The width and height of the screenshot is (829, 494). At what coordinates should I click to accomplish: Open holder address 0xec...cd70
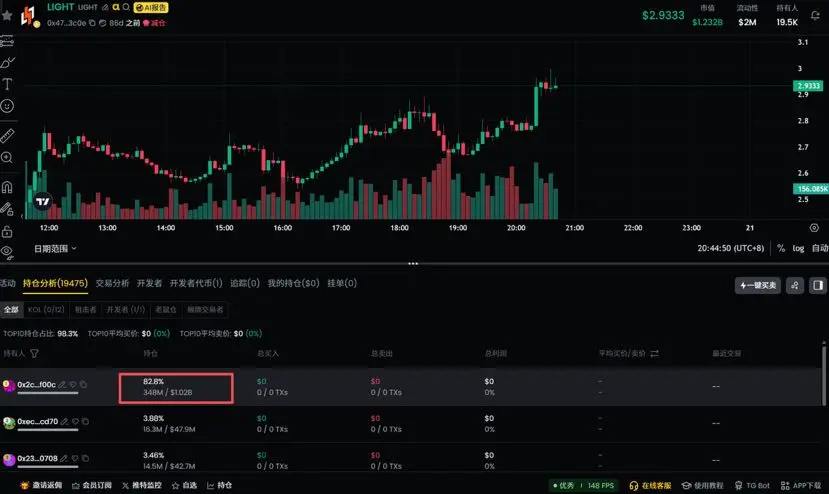coord(38,422)
